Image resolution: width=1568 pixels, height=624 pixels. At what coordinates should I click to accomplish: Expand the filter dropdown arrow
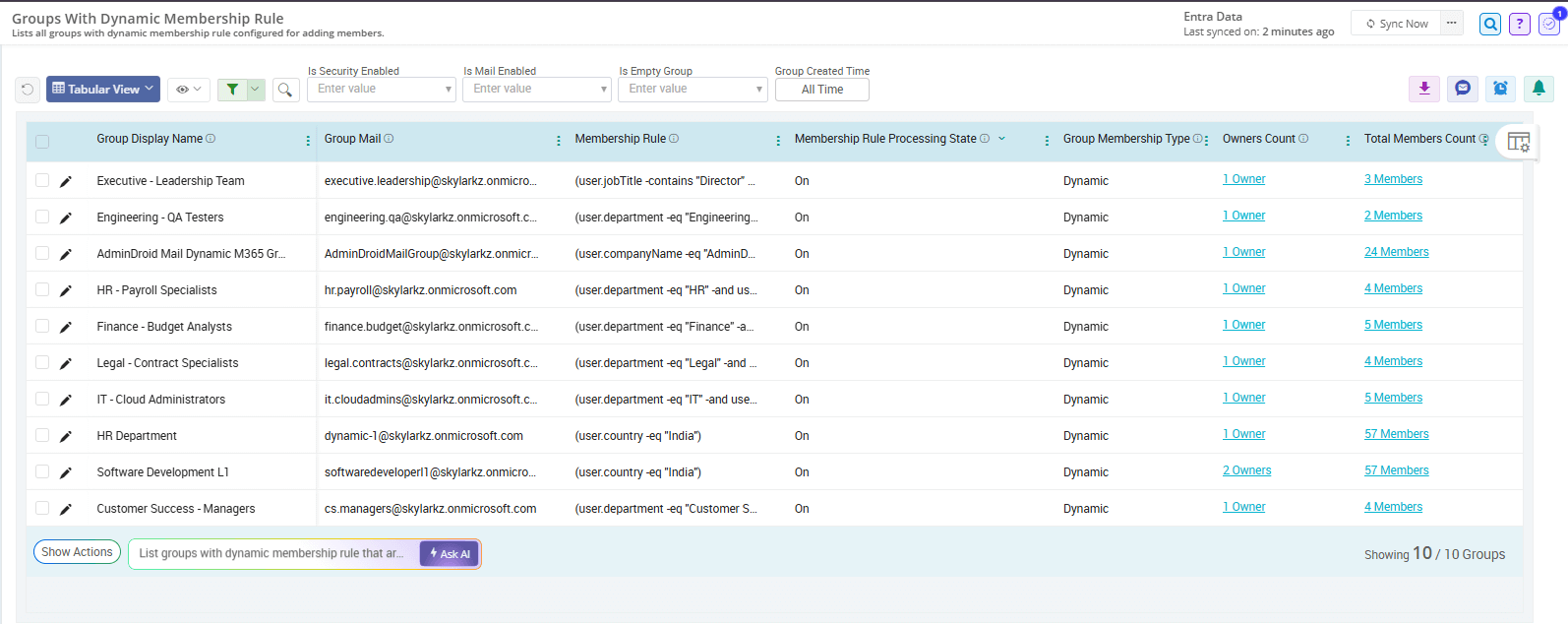point(256,90)
